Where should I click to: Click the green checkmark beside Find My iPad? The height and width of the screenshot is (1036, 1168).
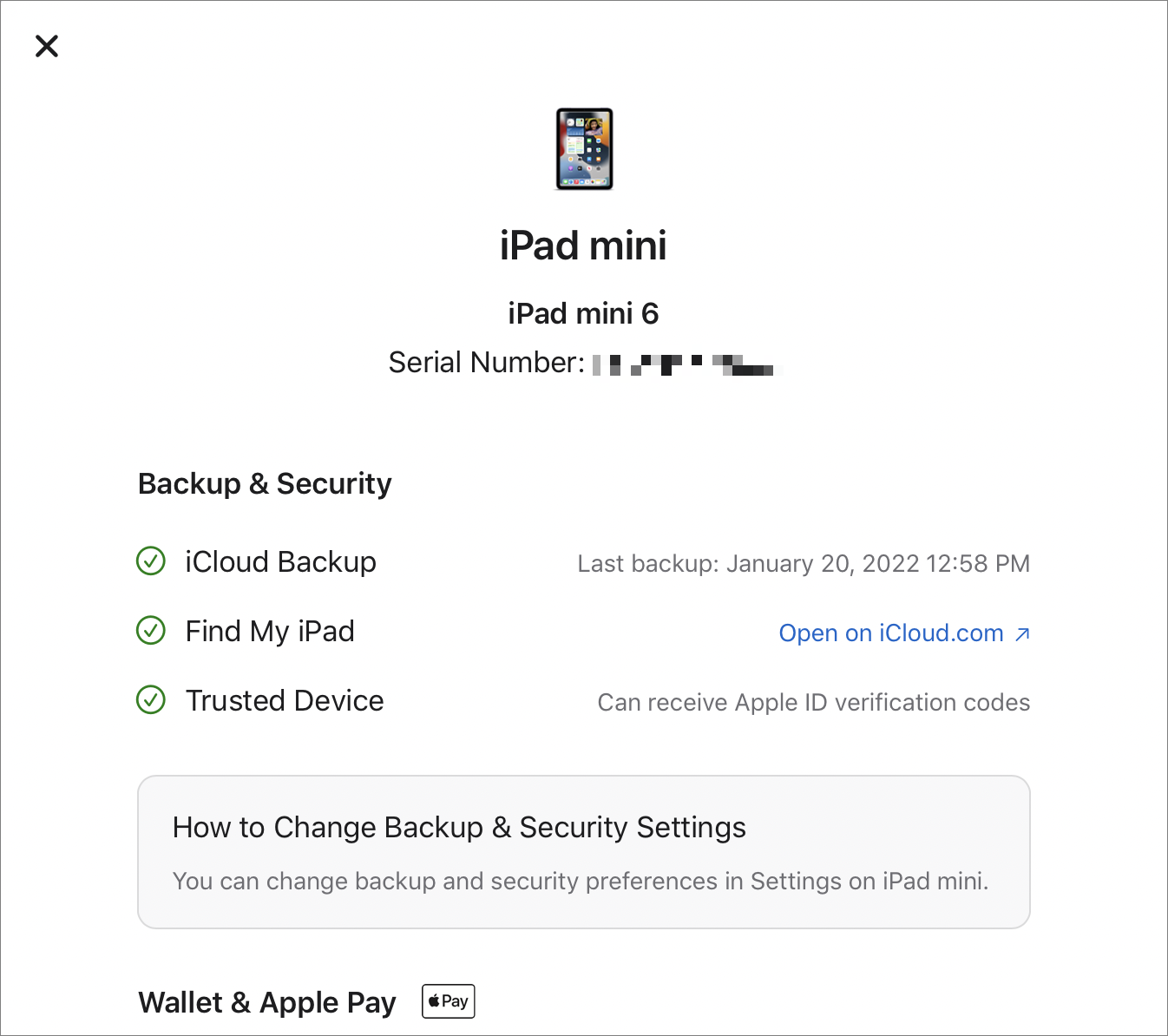(150, 631)
